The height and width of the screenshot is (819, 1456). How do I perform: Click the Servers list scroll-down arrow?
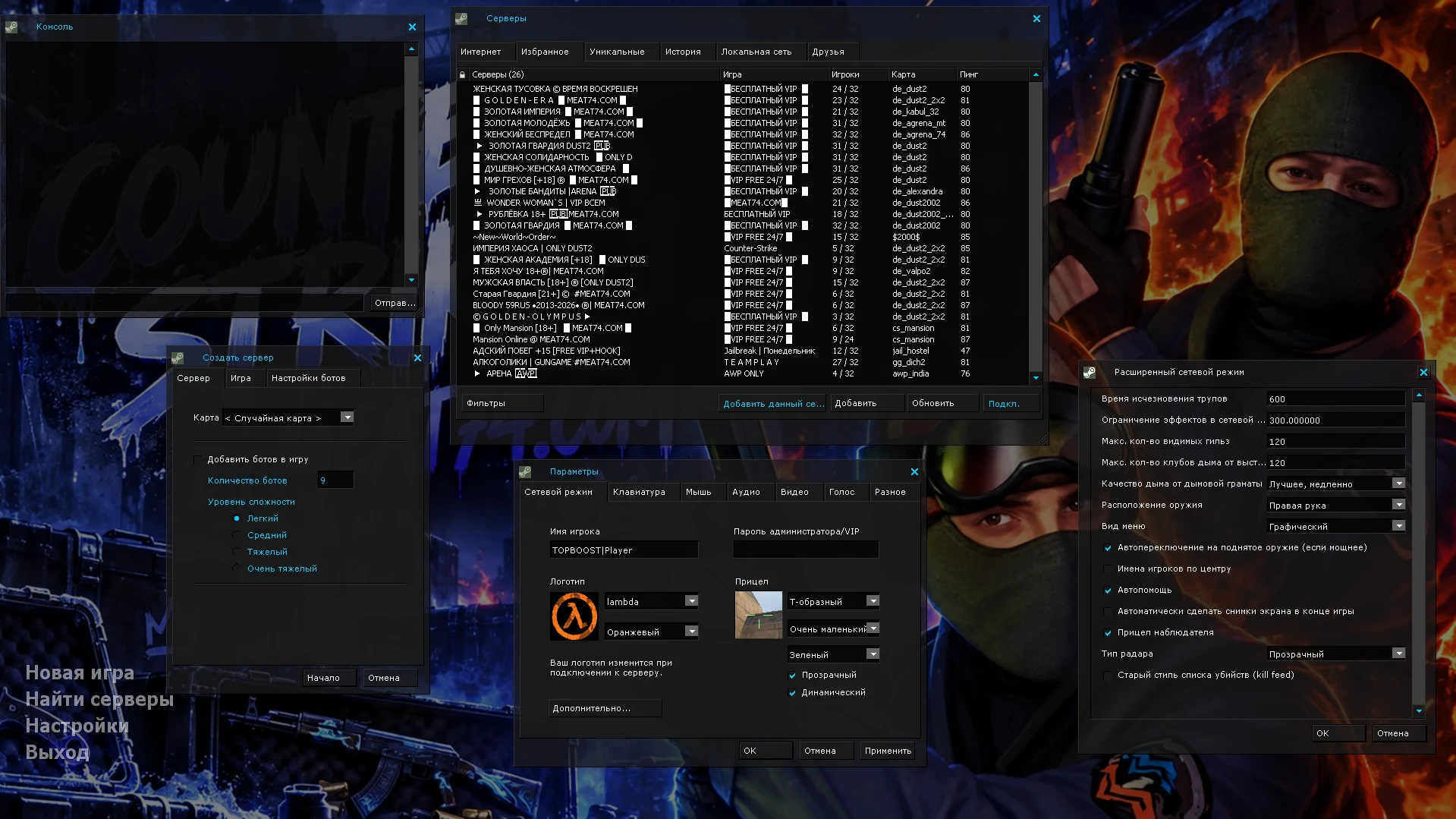click(x=1036, y=378)
